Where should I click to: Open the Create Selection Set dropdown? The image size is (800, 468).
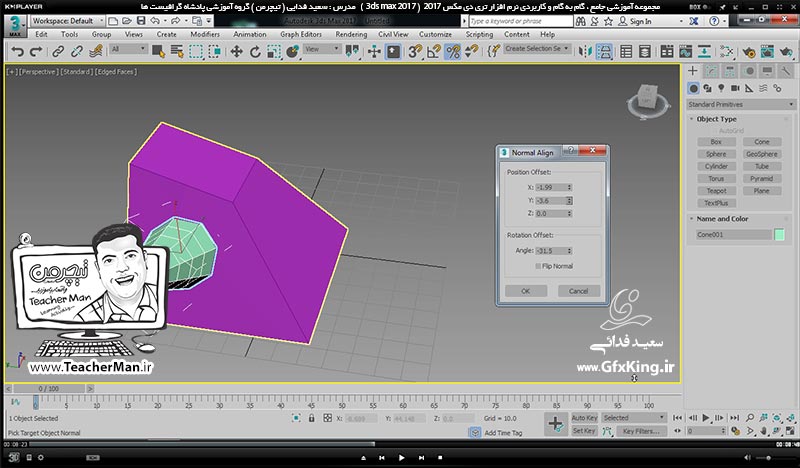[x=537, y=48]
